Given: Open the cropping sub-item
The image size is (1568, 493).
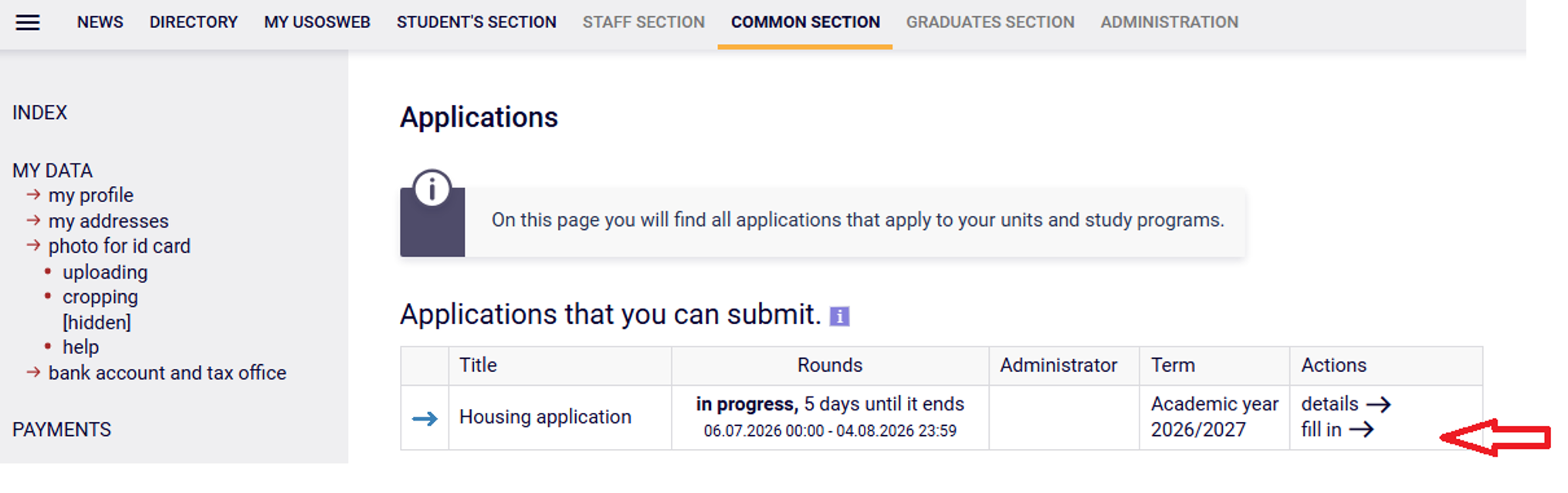Looking at the screenshot, I should click(100, 297).
